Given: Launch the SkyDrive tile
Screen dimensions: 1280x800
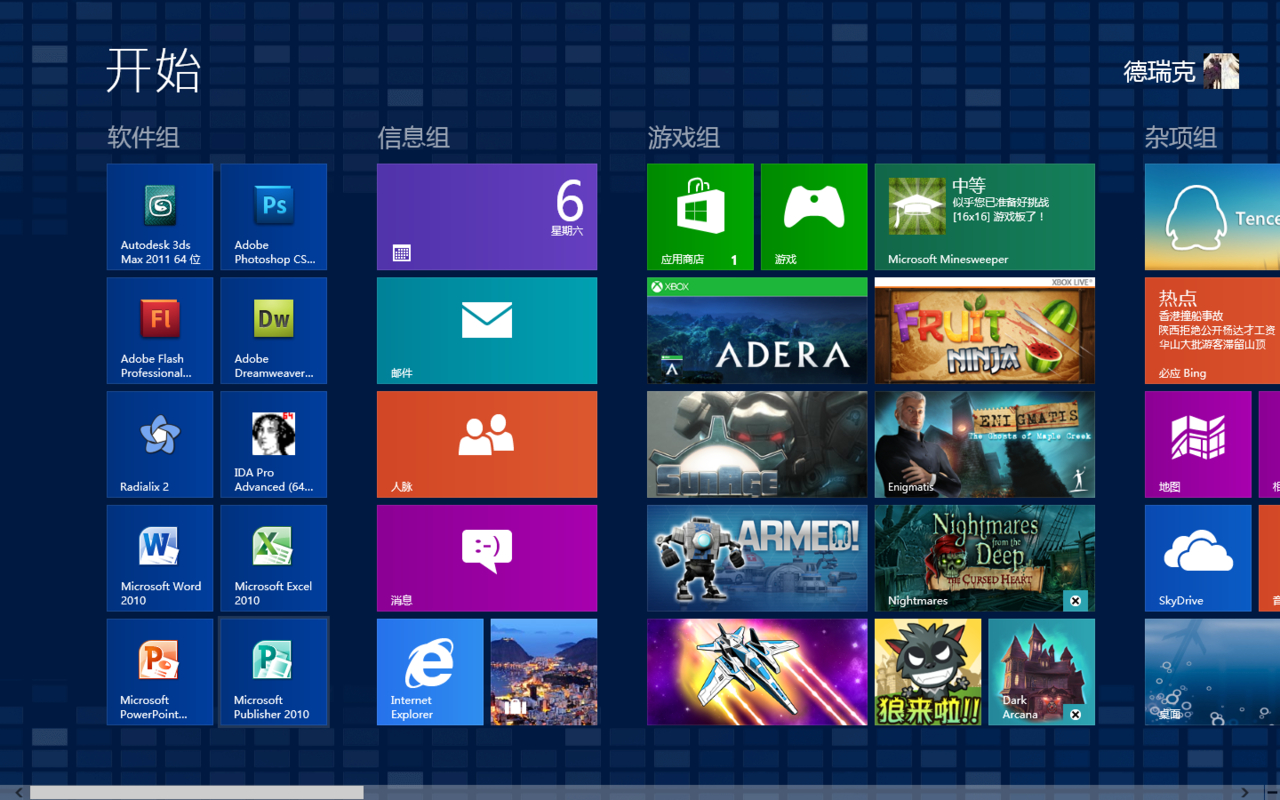Looking at the screenshot, I should 1198,559.
